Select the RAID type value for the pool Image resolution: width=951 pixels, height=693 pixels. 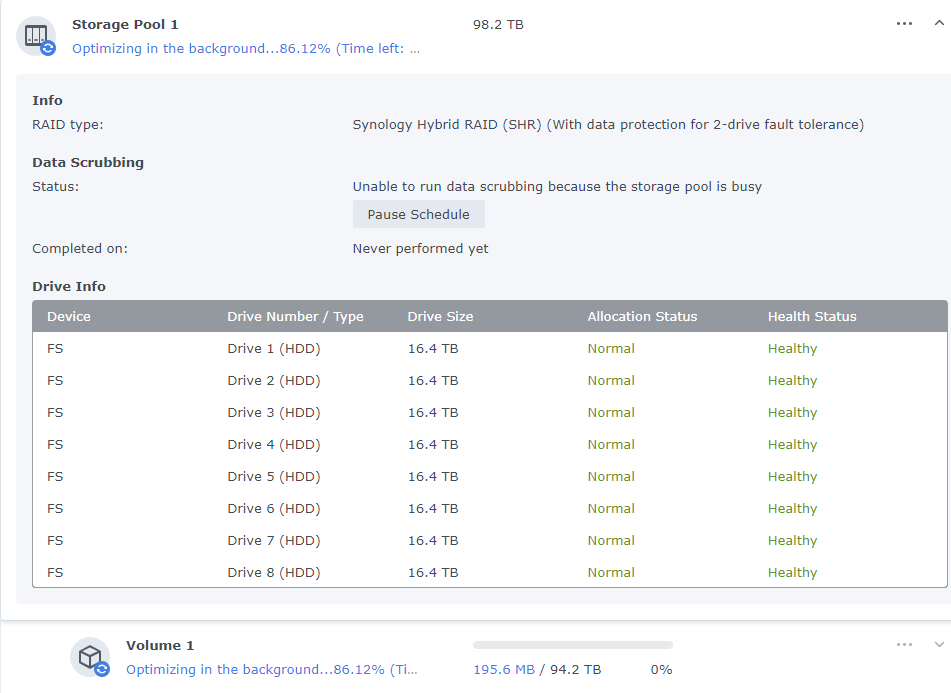[610, 124]
